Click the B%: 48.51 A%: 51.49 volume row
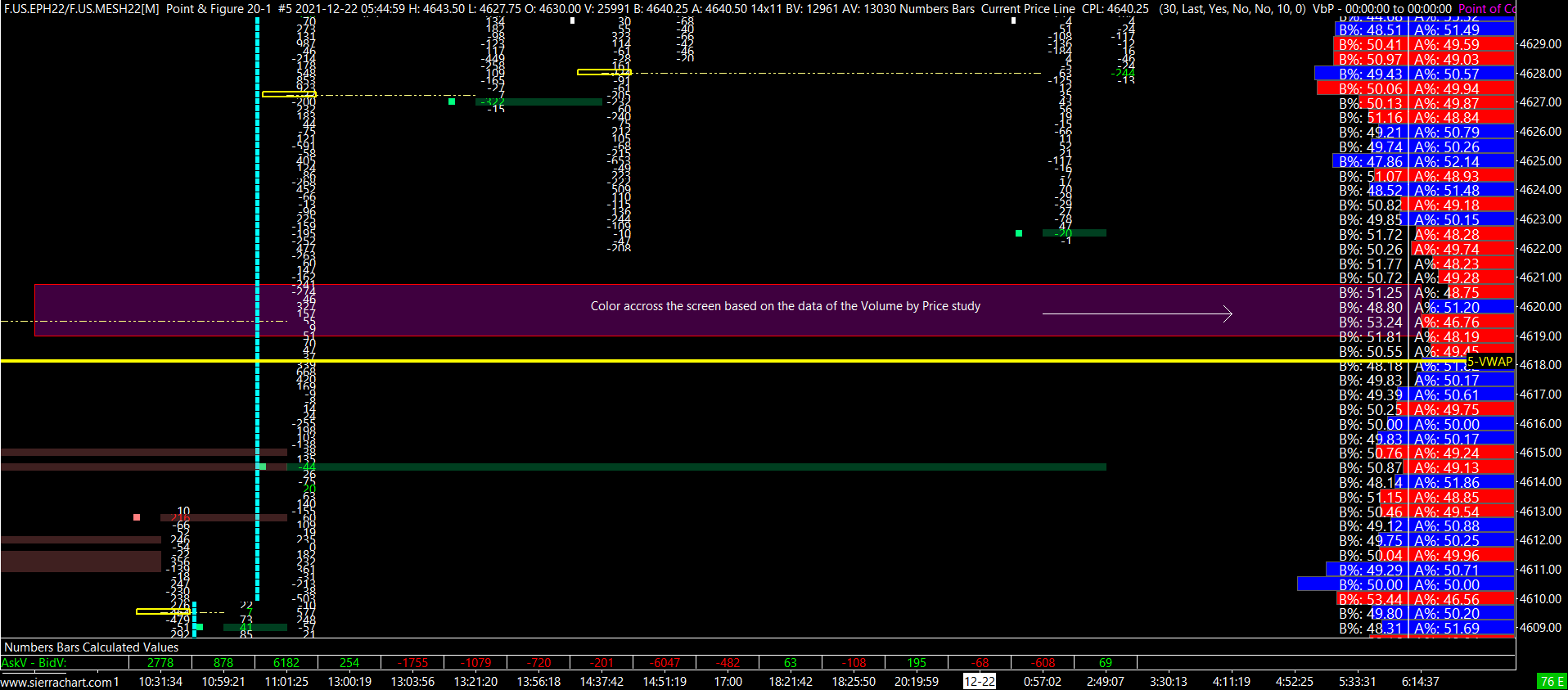The image size is (1568, 690). [1425, 30]
